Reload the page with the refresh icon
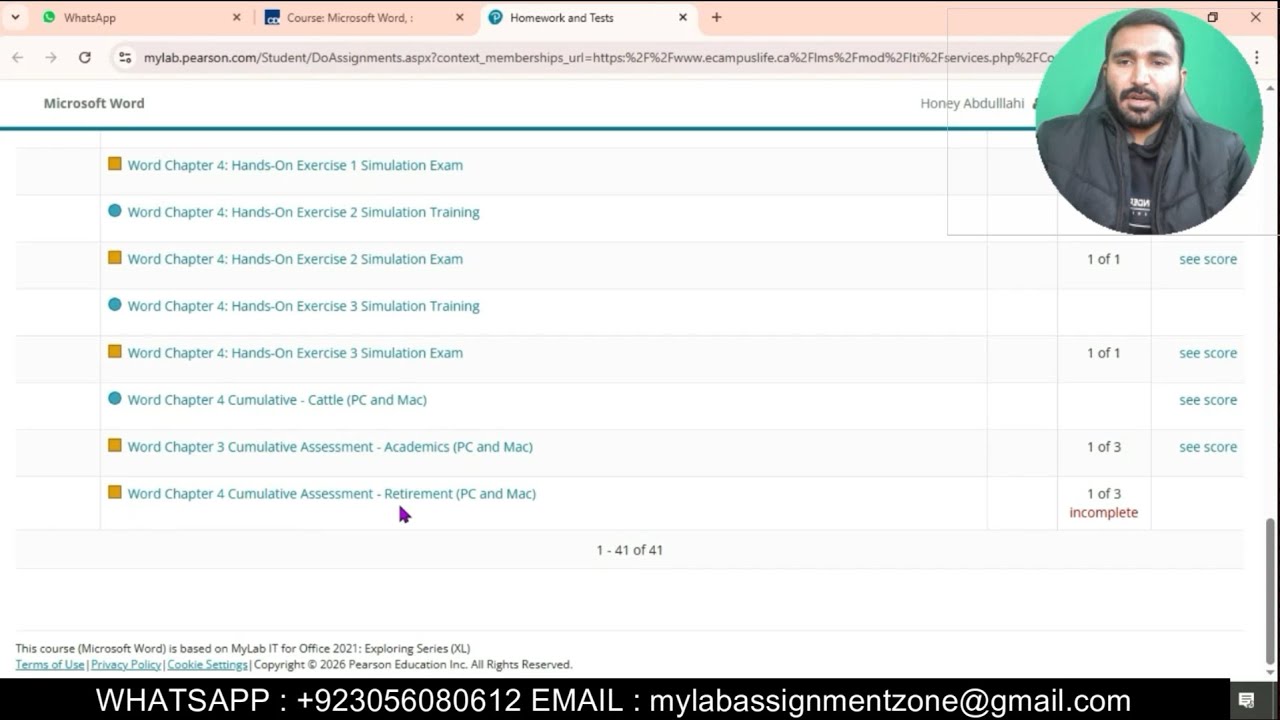This screenshot has height=720, width=1280. click(x=85, y=58)
